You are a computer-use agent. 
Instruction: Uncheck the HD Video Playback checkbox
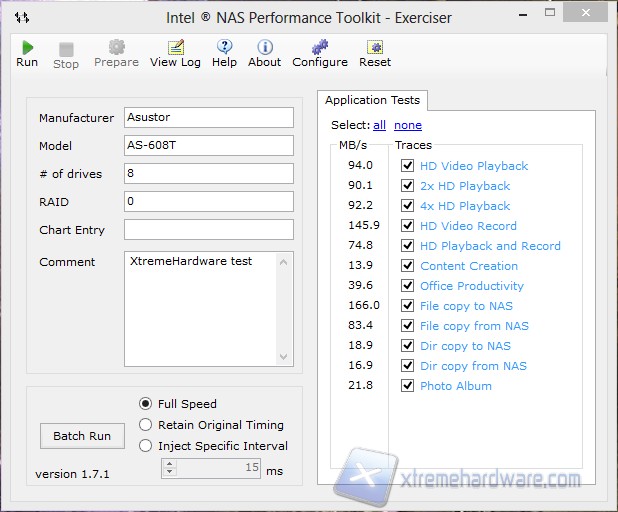tap(407, 166)
